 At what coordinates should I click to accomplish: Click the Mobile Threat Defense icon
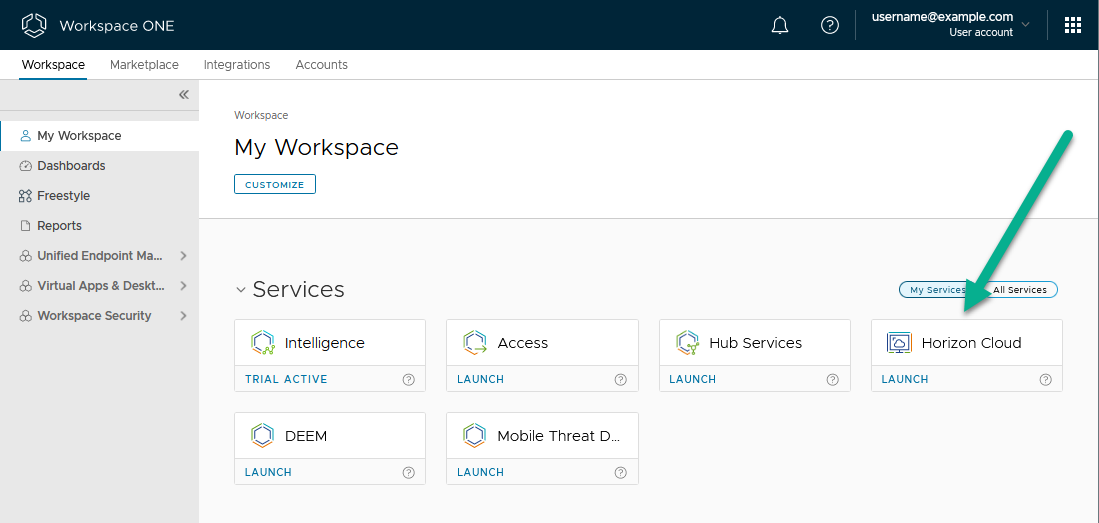click(475, 435)
